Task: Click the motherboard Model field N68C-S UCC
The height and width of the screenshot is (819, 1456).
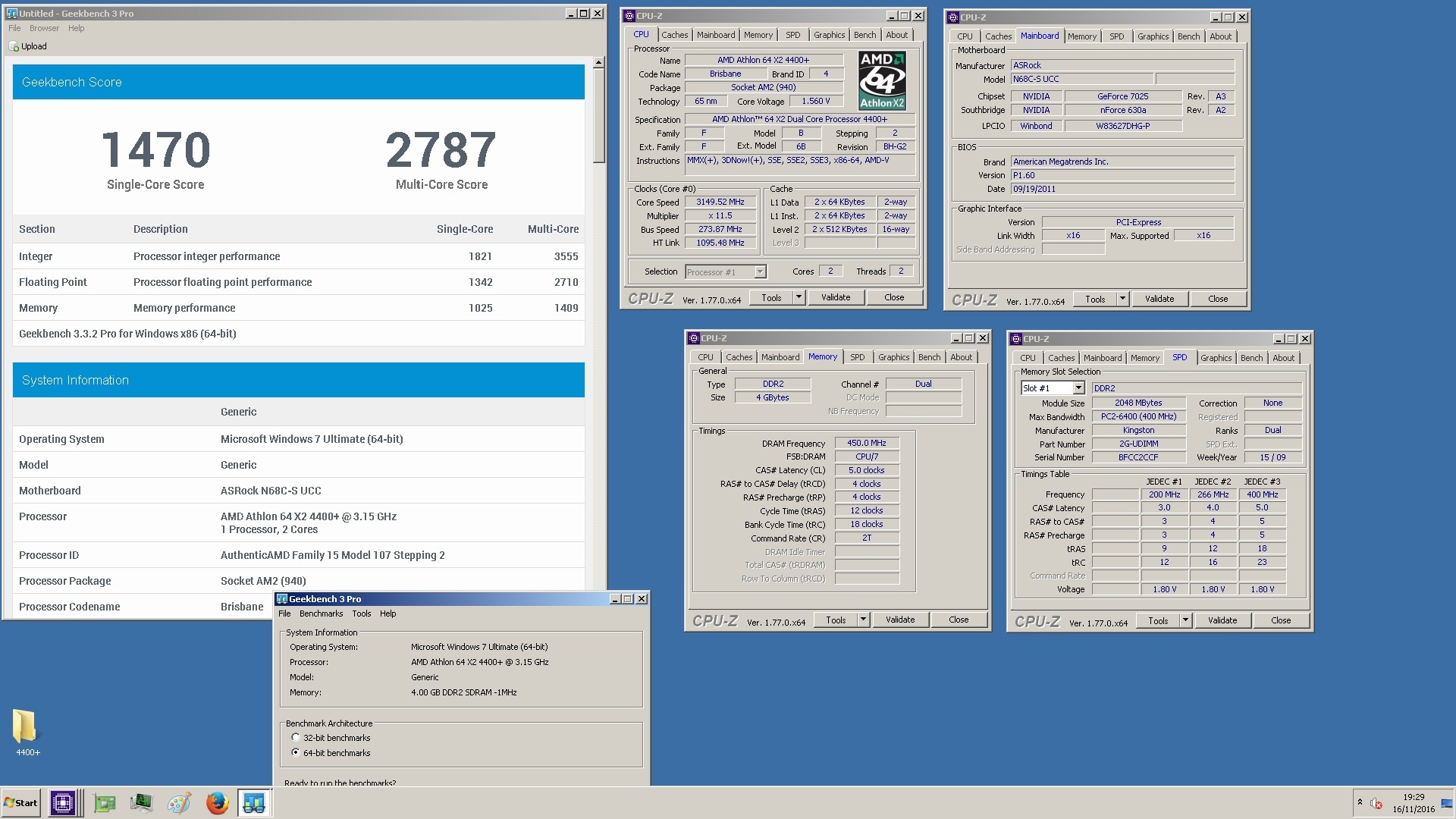Action: [x=1082, y=79]
